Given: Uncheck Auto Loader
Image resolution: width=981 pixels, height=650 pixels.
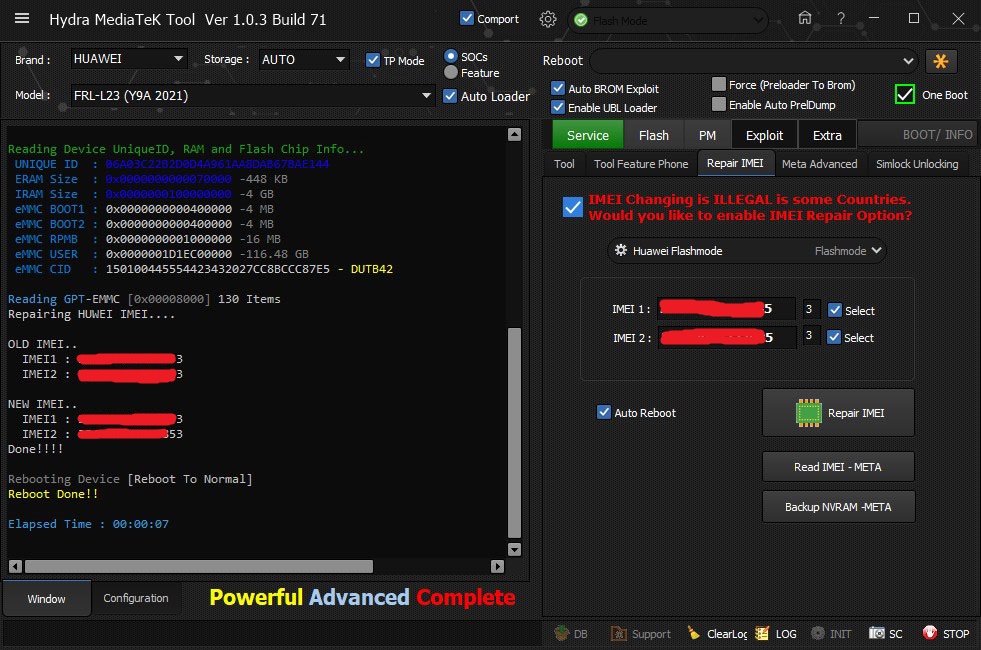Looking at the screenshot, I should (x=450, y=96).
